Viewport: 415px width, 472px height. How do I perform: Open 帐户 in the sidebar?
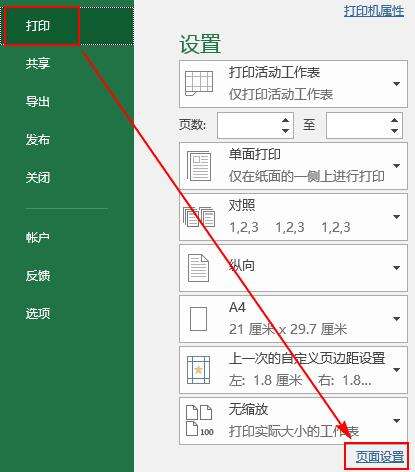(x=38, y=238)
